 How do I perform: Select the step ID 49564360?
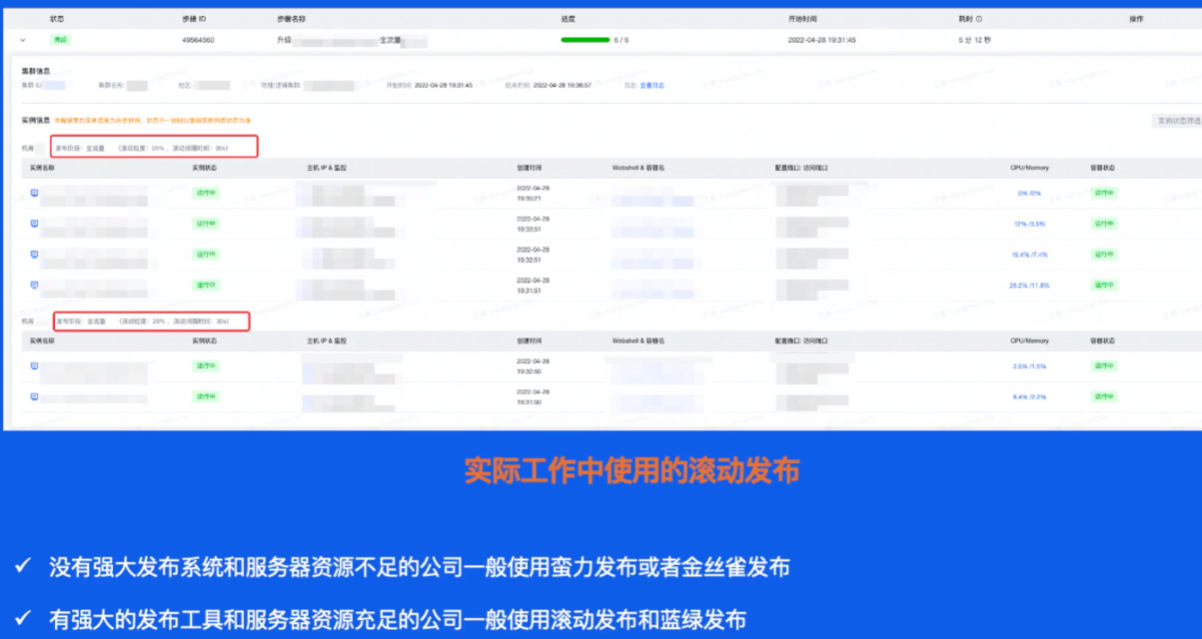198,40
